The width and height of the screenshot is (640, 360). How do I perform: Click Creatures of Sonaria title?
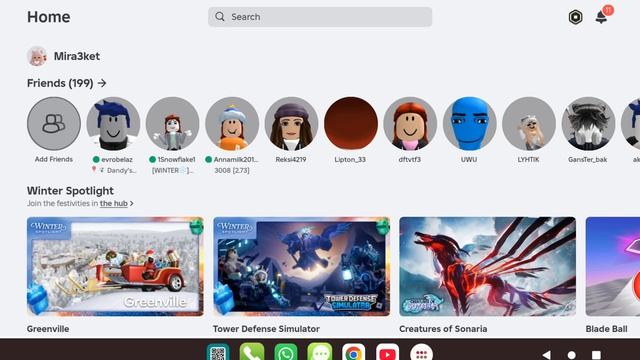[x=443, y=329]
